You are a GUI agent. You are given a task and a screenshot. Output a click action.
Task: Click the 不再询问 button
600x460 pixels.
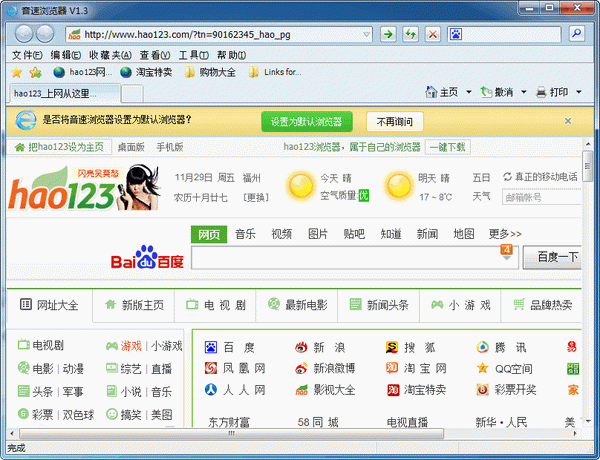pyautogui.click(x=395, y=122)
